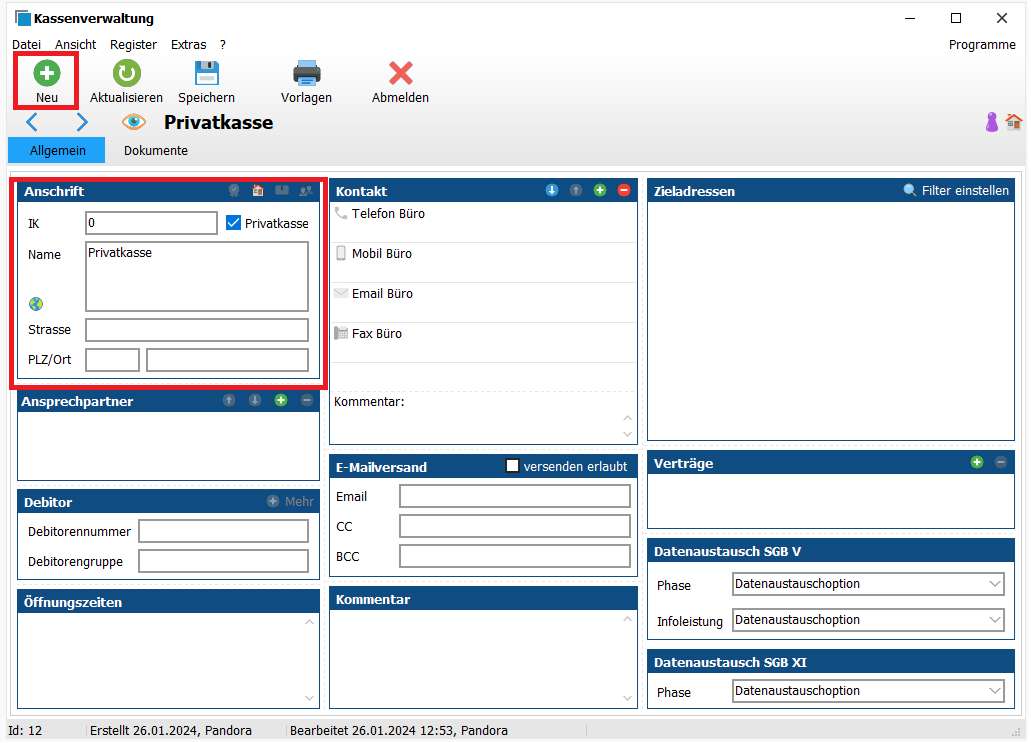Open the Ansicht menu
The width and height of the screenshot is (1031, 743).
pos(76,45)
